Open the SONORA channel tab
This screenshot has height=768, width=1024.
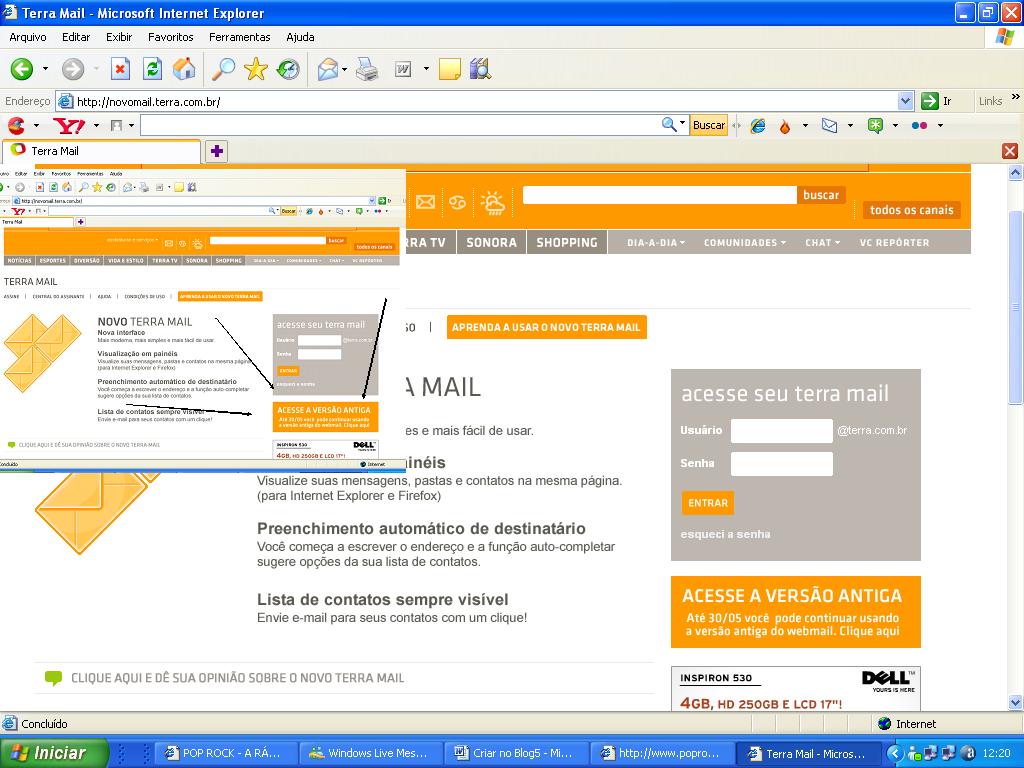point(491,242)
